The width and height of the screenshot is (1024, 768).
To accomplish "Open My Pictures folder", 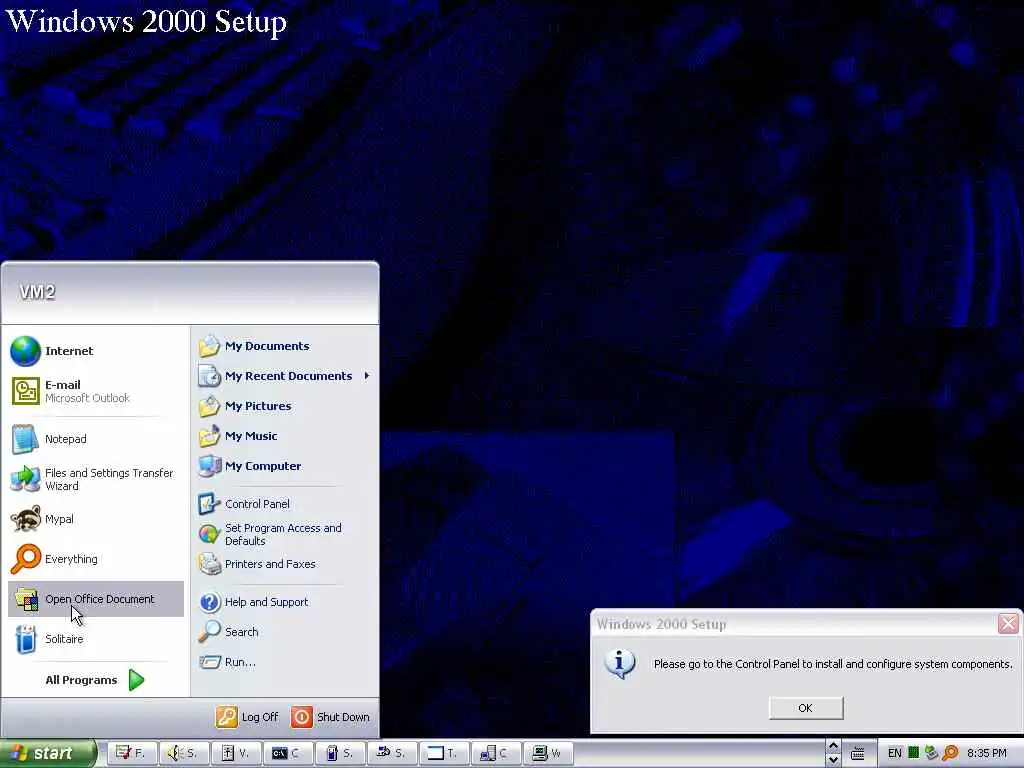I will click(x=285, y=406).
